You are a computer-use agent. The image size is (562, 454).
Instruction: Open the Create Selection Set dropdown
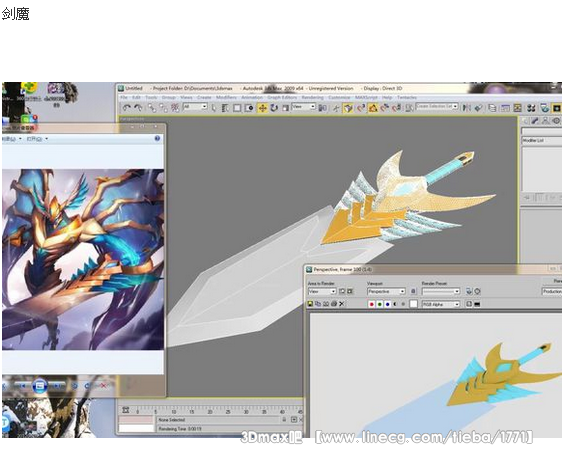pos(437,106)
